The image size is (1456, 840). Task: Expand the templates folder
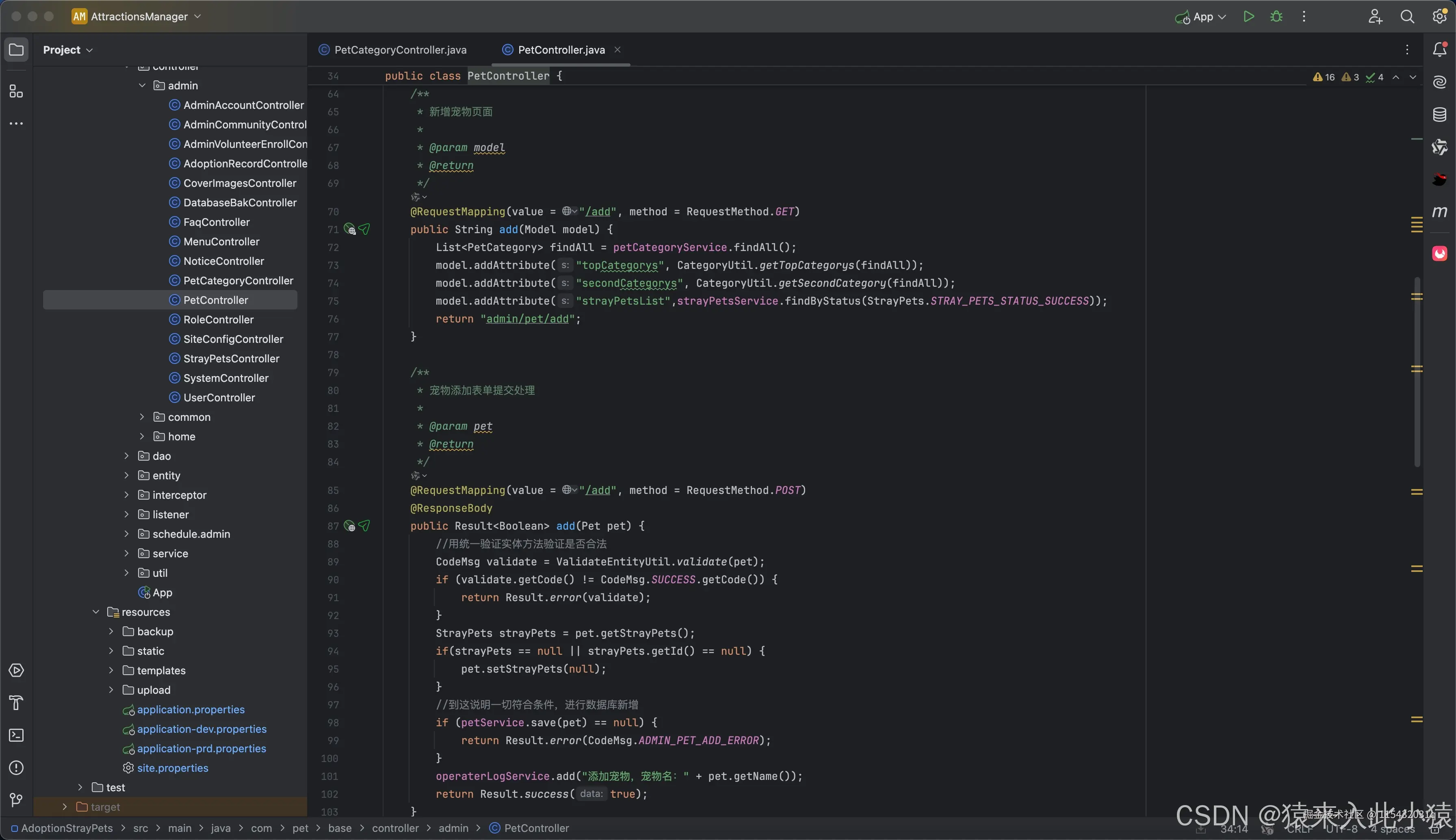[111, 670]
